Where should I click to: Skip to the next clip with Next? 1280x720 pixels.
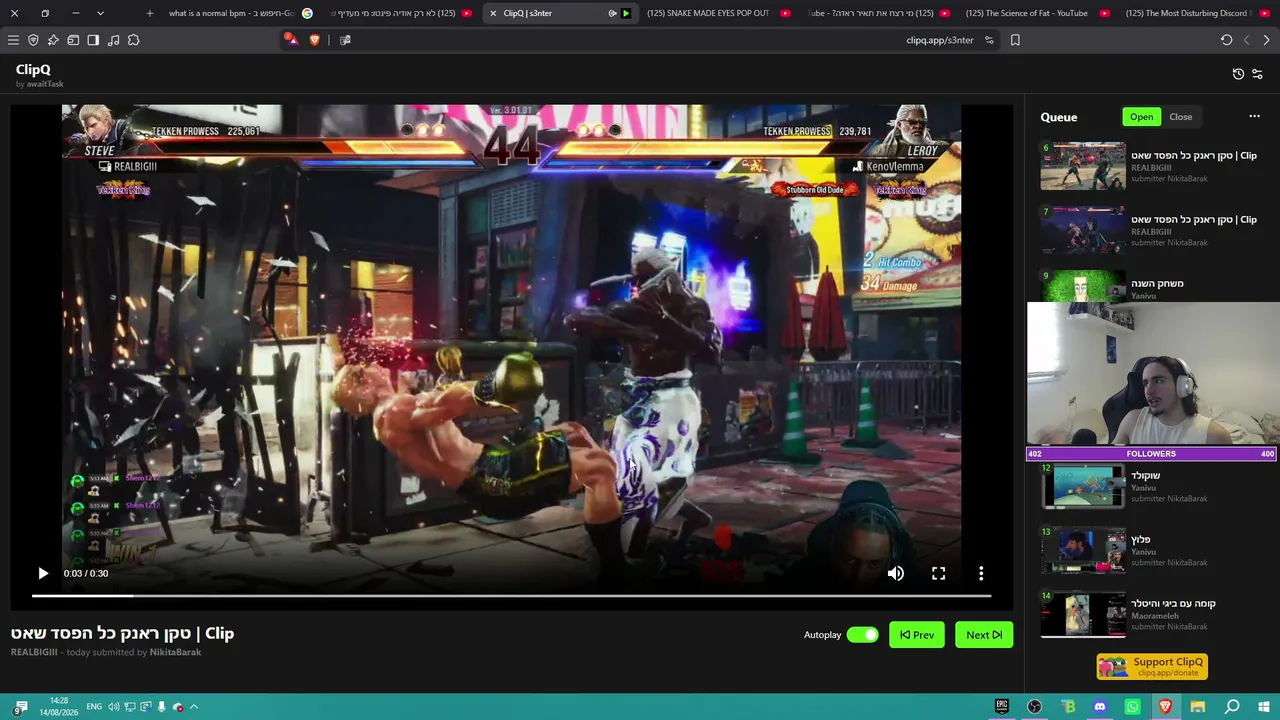(984, 635)
